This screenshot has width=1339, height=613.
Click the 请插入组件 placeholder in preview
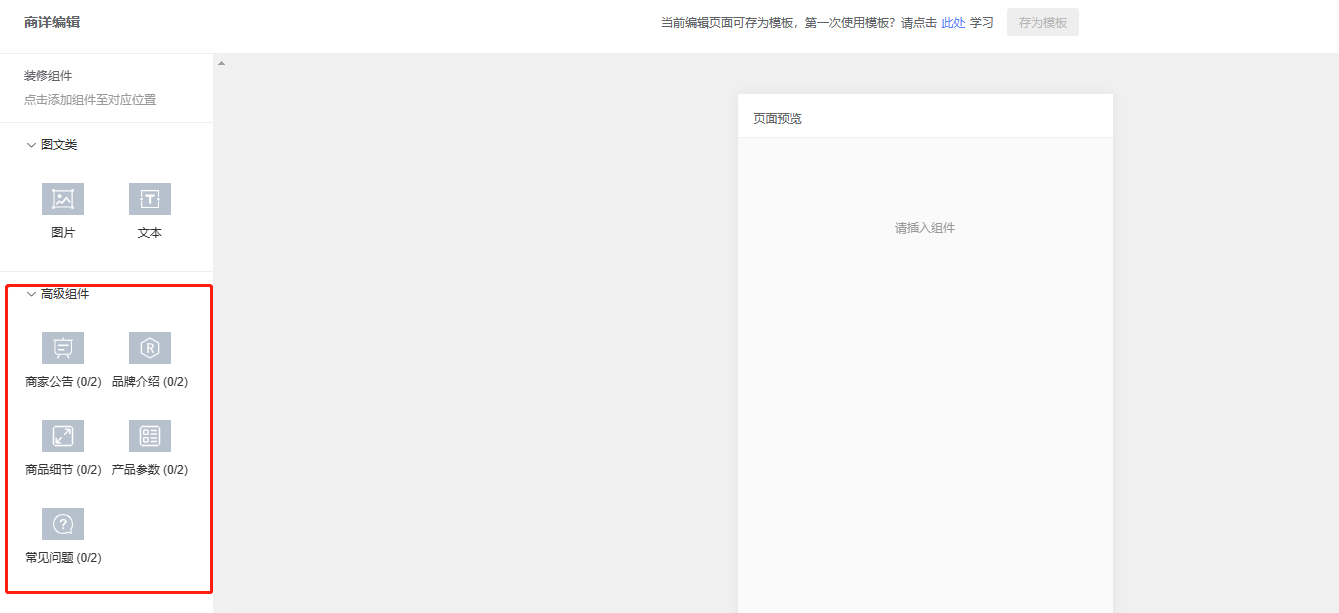pos(925,228)
